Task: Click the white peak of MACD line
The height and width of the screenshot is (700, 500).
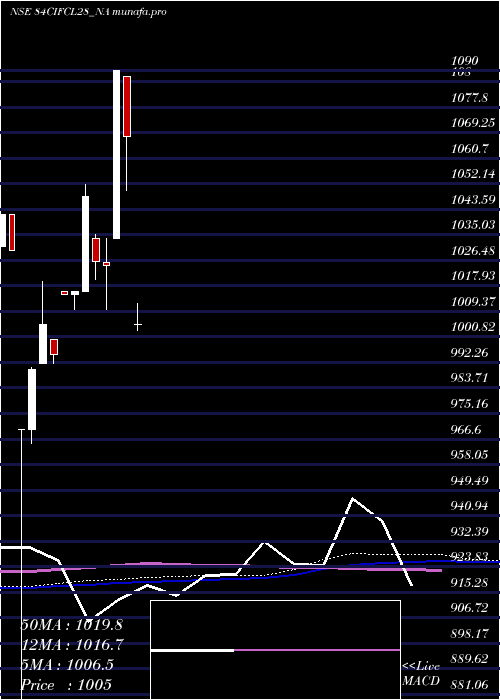Action: 353,498
